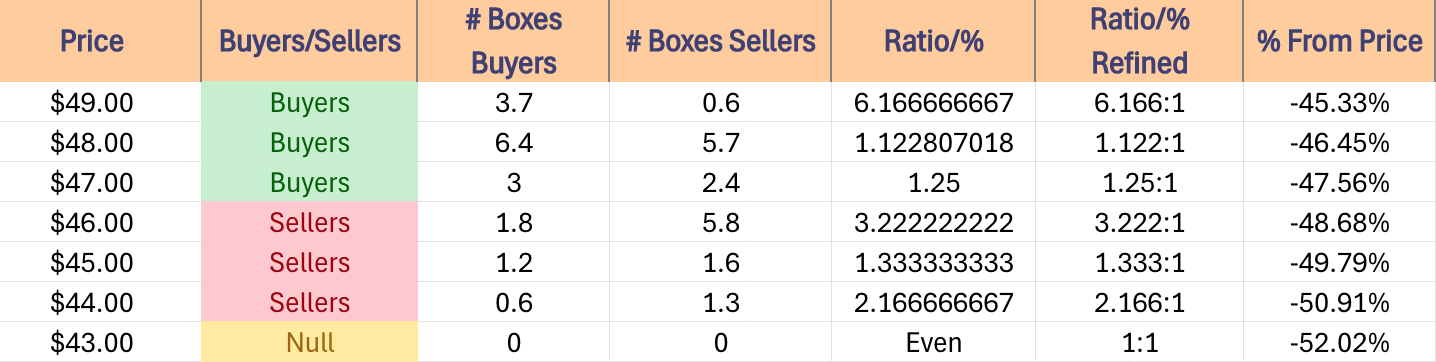Viewport: 1436px width, 362px height.
Task: Click the # Boxes Sellers header cell
Action: (720, 41)
